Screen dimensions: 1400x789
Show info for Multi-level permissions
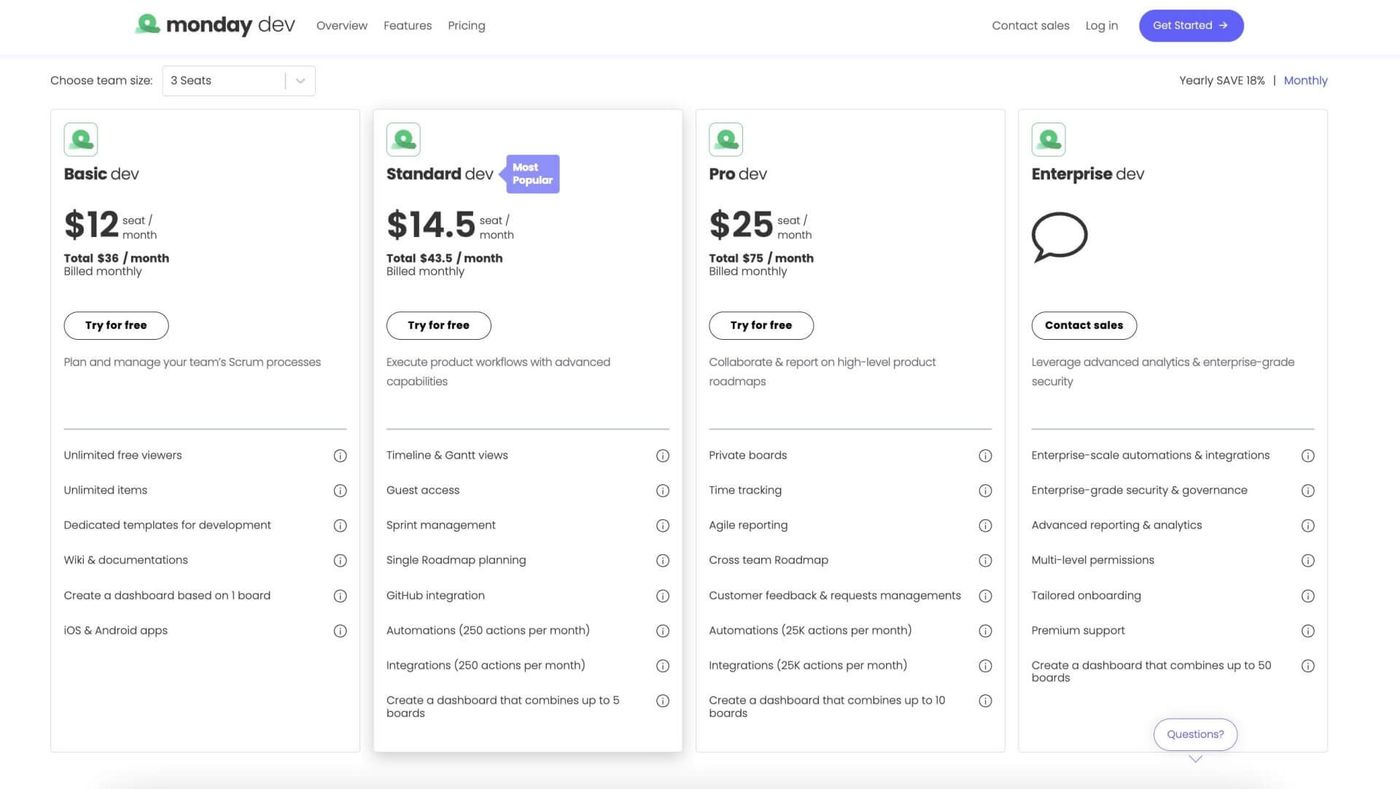coord(1307,561)
